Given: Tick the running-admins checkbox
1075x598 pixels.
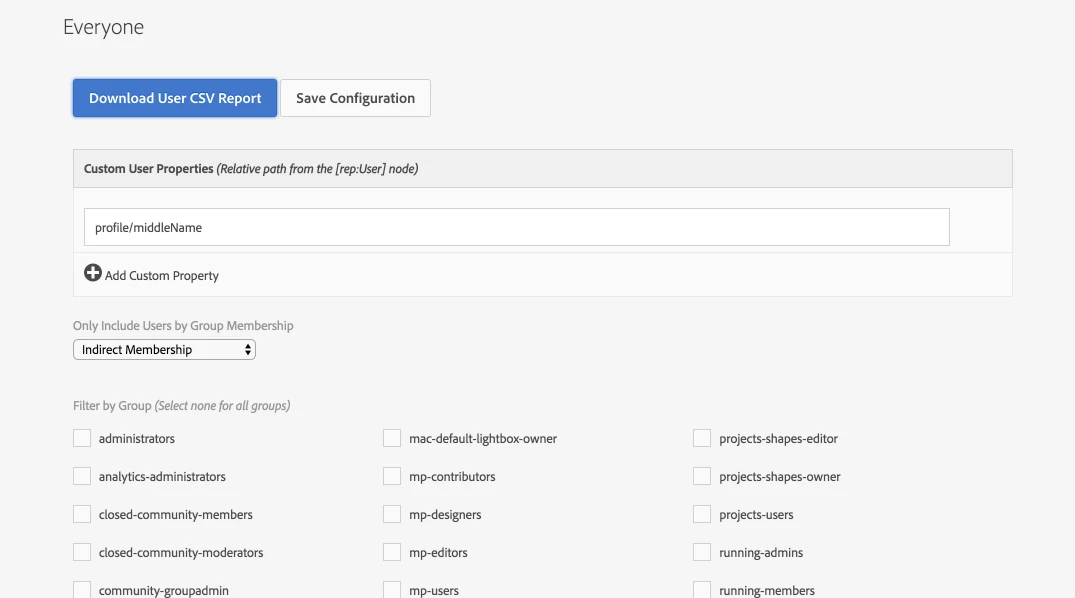Looking at the screenshot, I should coord(702,552).
